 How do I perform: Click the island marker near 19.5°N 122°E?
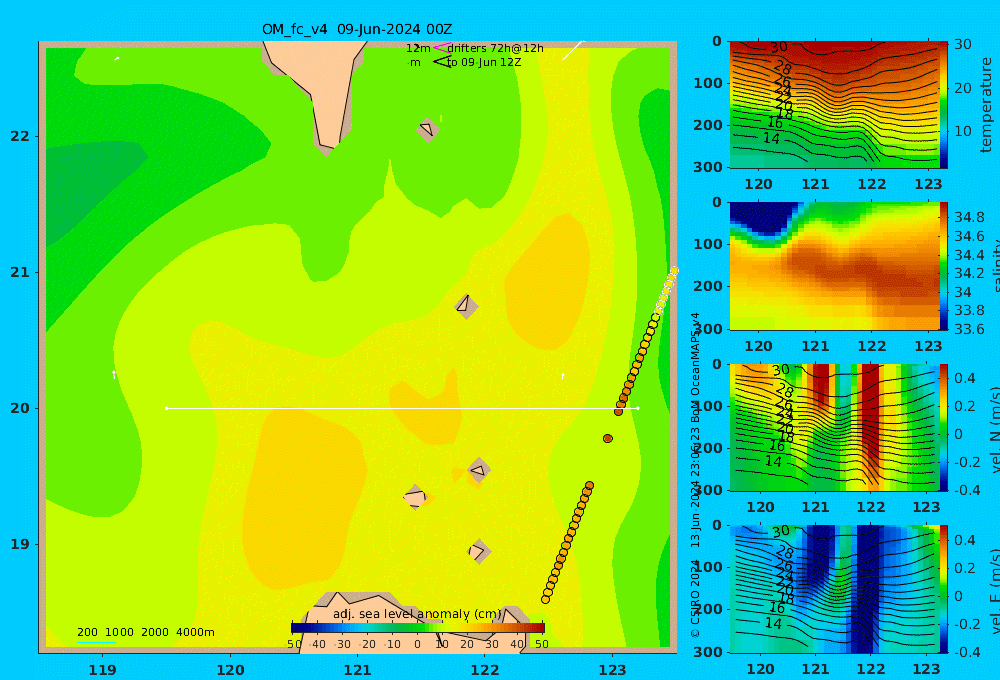click(x=478, y=471)
